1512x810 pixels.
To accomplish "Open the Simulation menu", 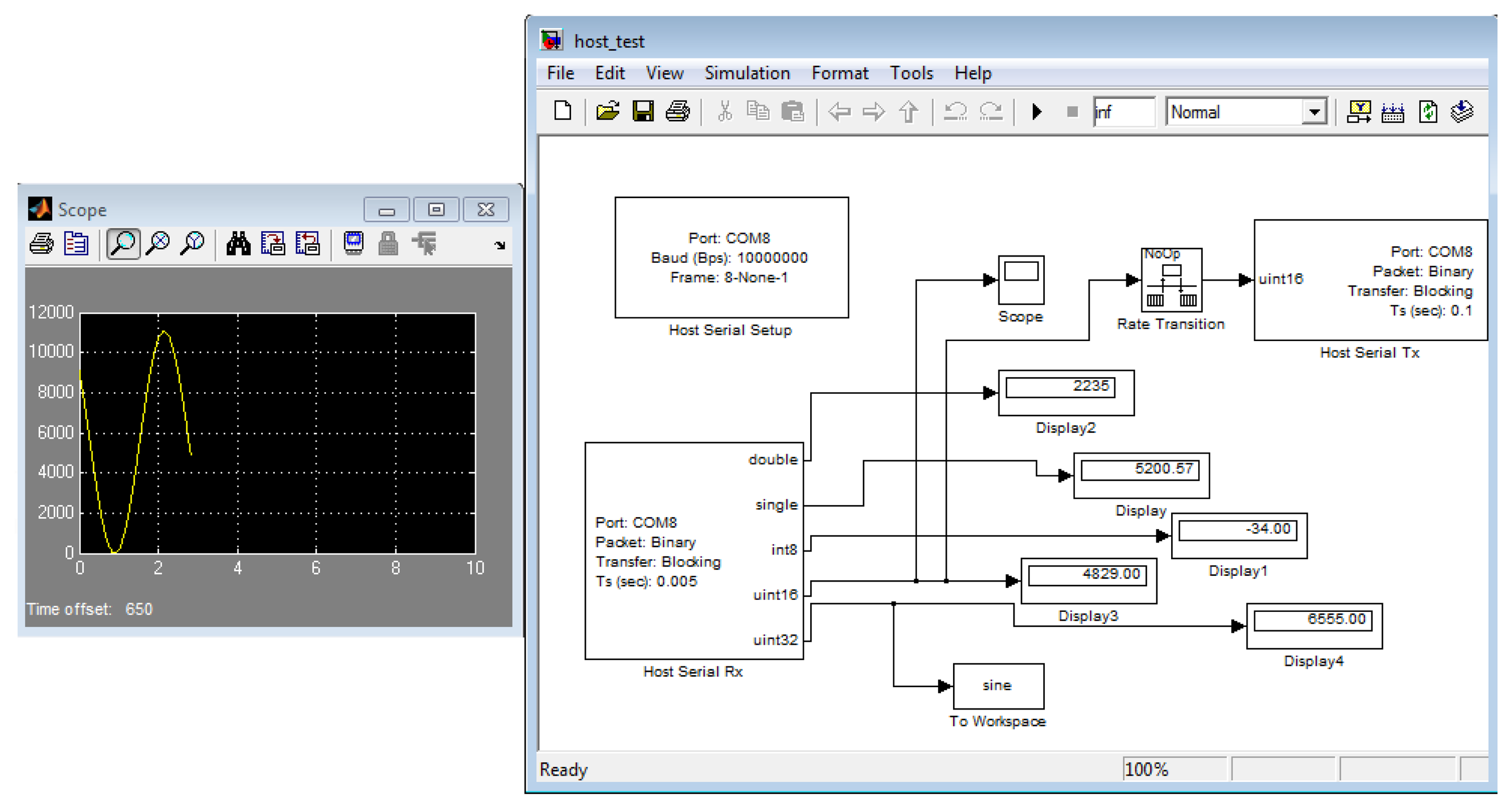I will point(747,73).
